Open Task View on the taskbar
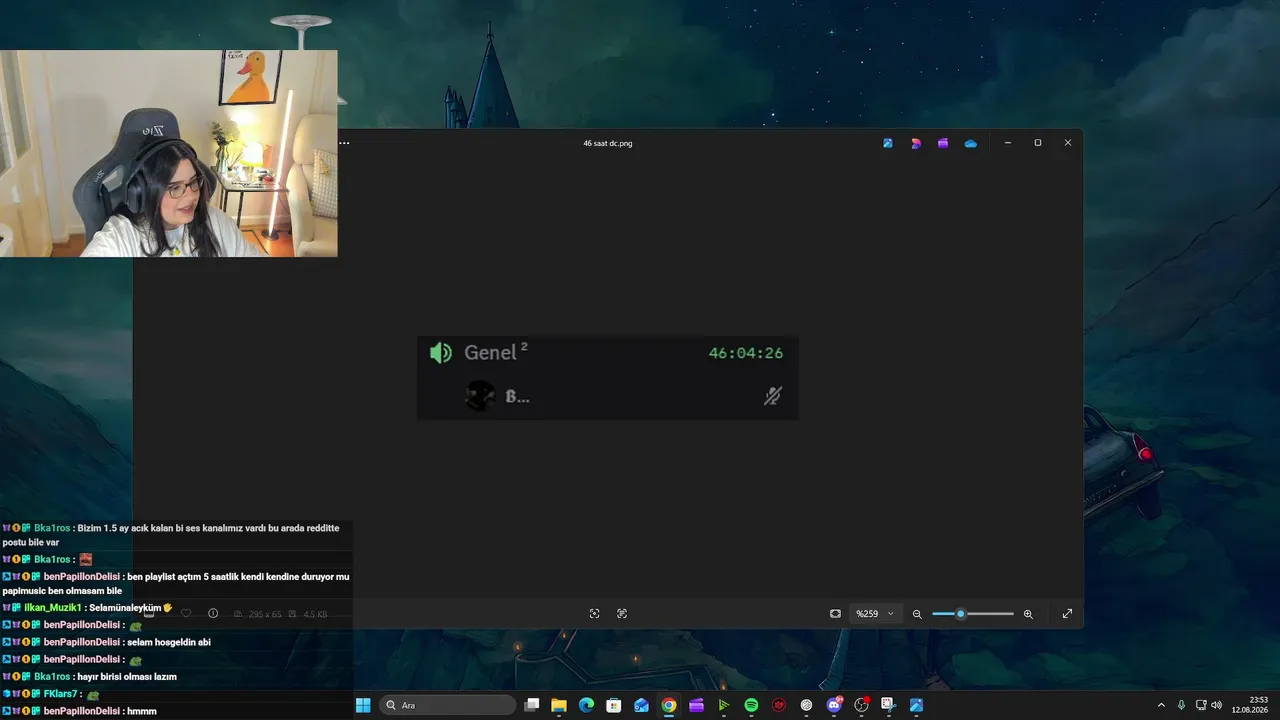The width and height of the screenshot is (1280, 720). click(532, 705)
